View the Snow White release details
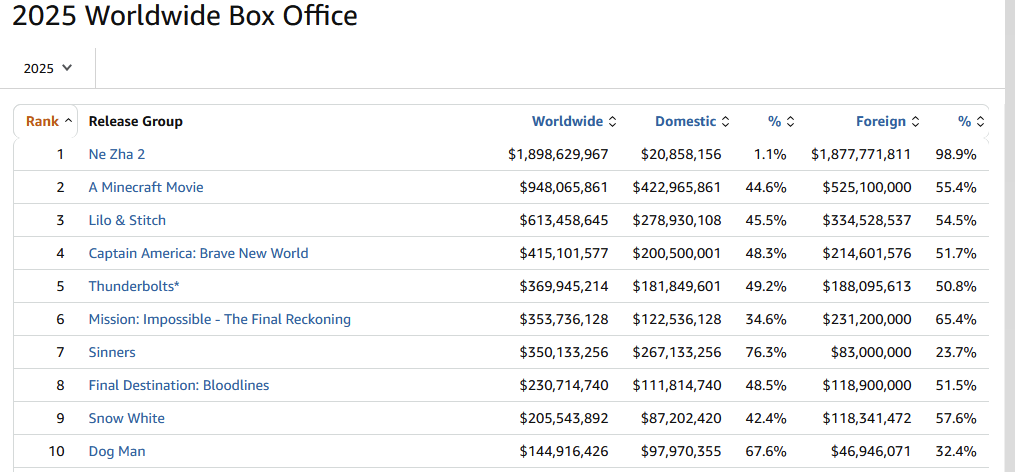 pos(126,418)
